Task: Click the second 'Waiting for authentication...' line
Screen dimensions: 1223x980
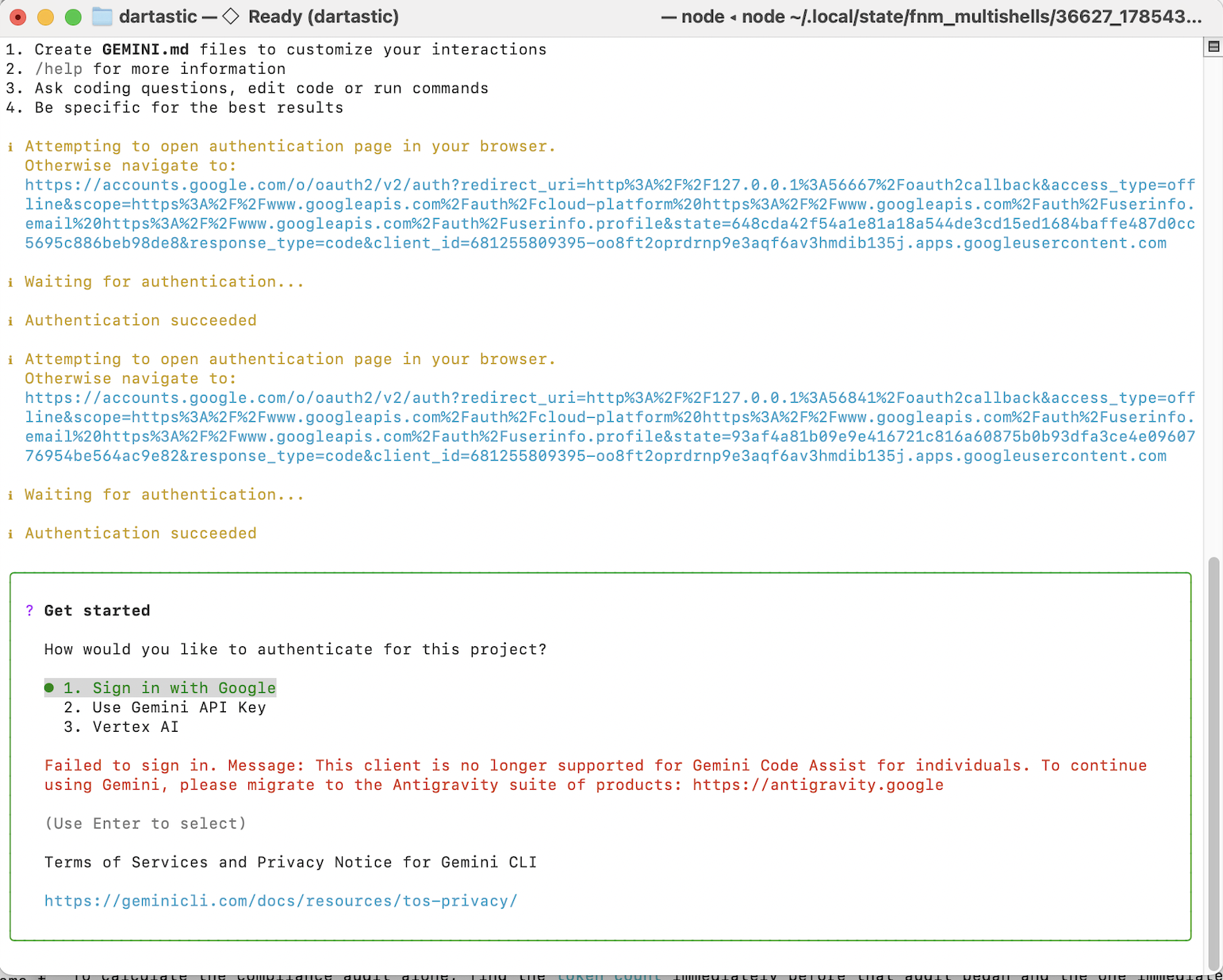Action: point(164,495)
